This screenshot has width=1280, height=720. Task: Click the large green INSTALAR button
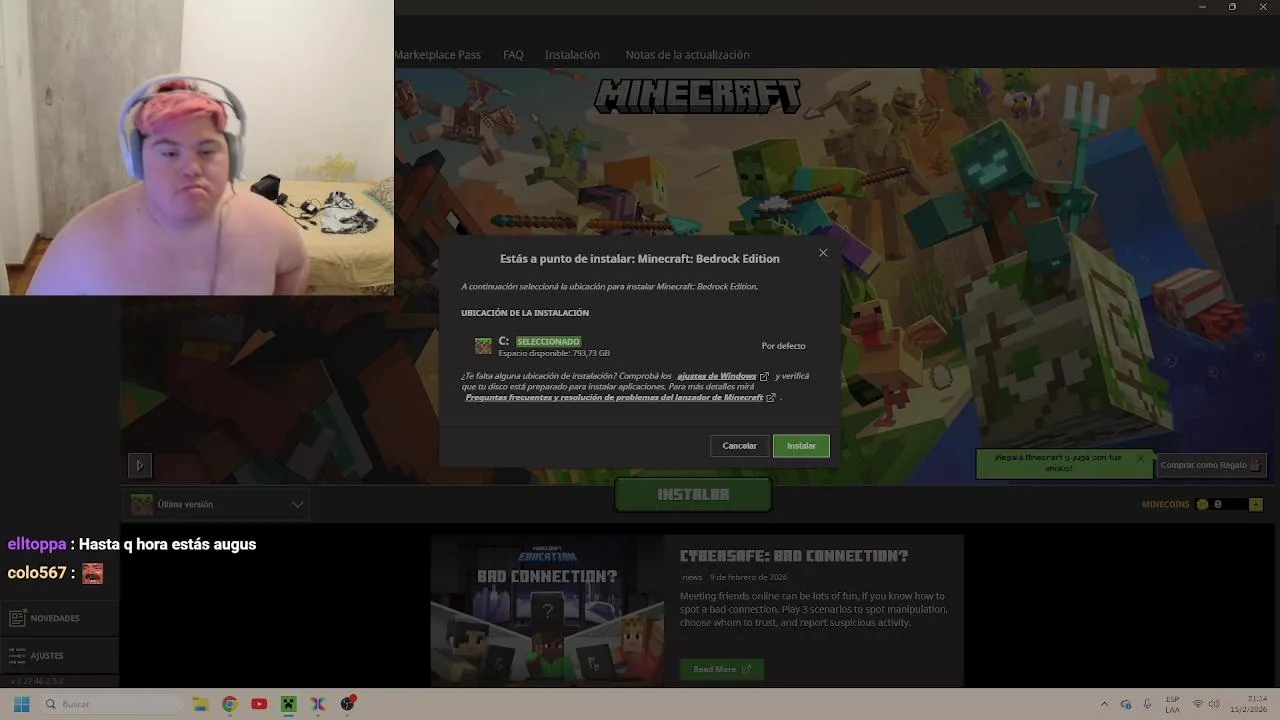tap(693, 494)
